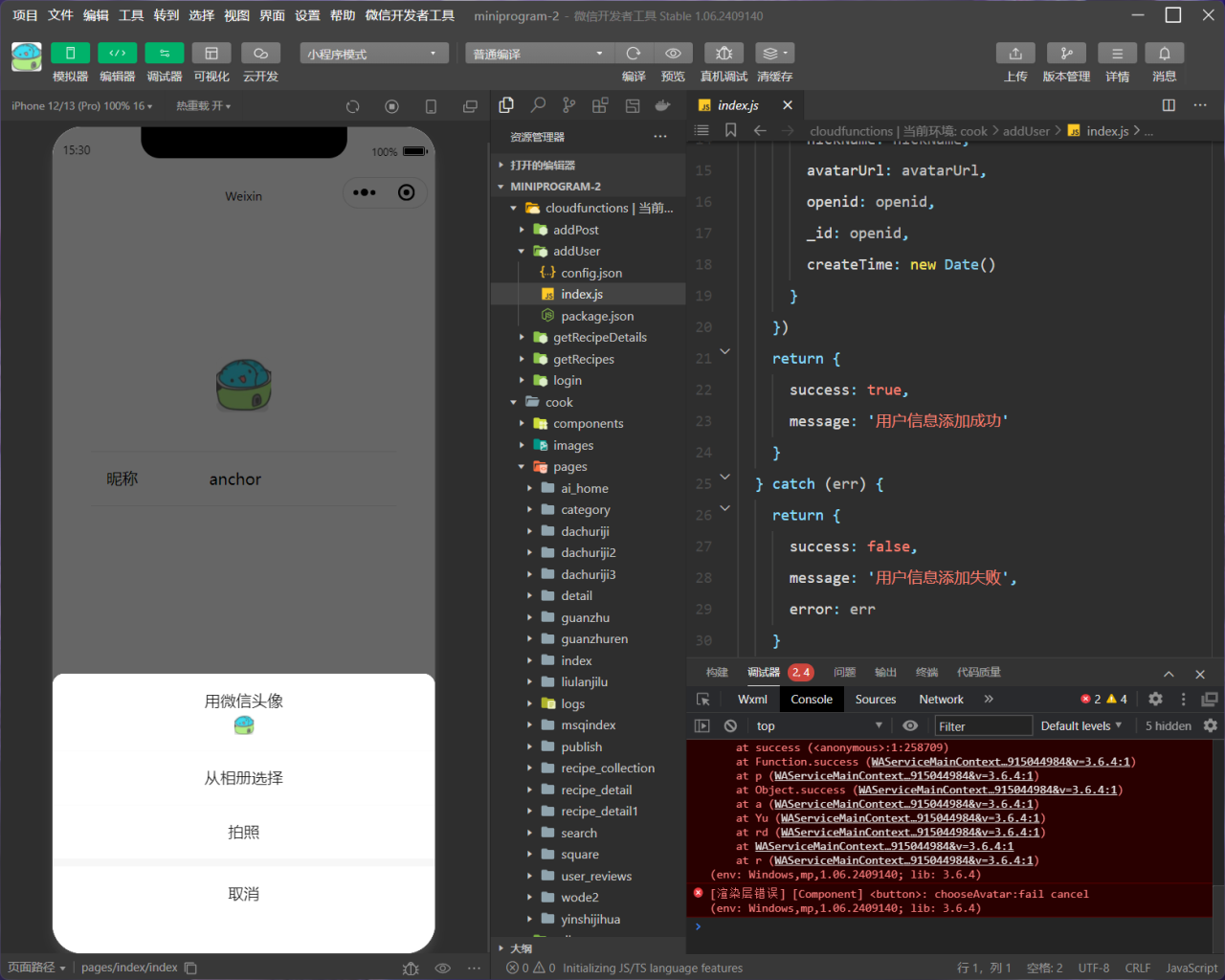Toggle the console live expression eye

pos(910,726)
